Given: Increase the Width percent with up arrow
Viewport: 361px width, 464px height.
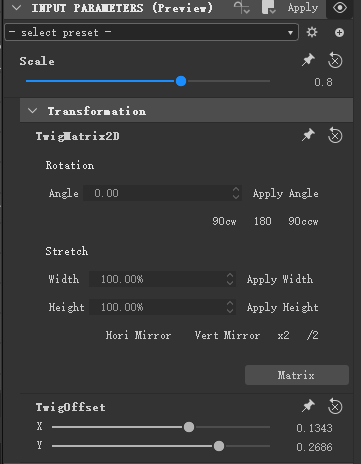Looking at the screenshot, I should pyautogui.click(x=230, y=276).
